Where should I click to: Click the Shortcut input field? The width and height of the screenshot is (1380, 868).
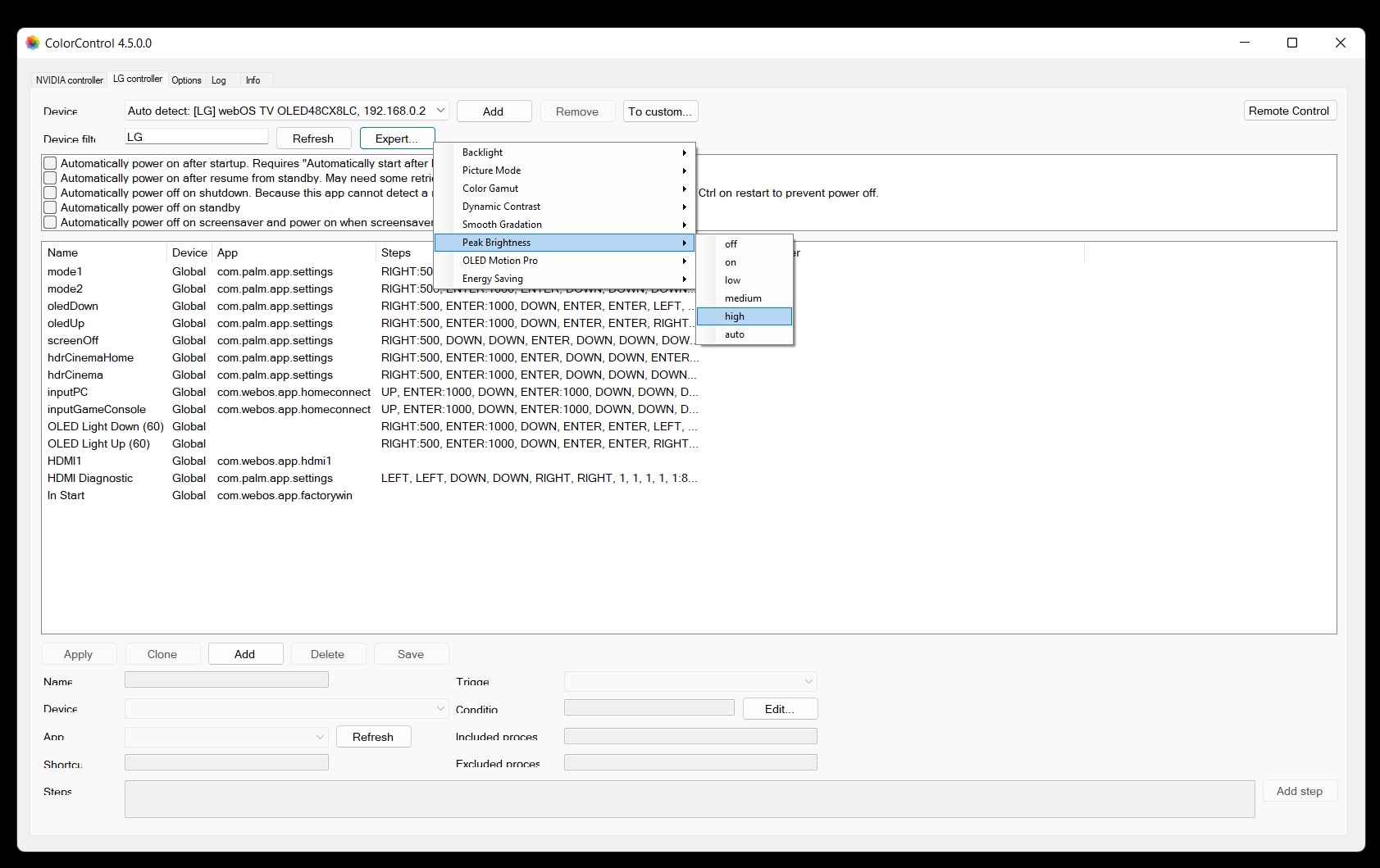point(226,762)
